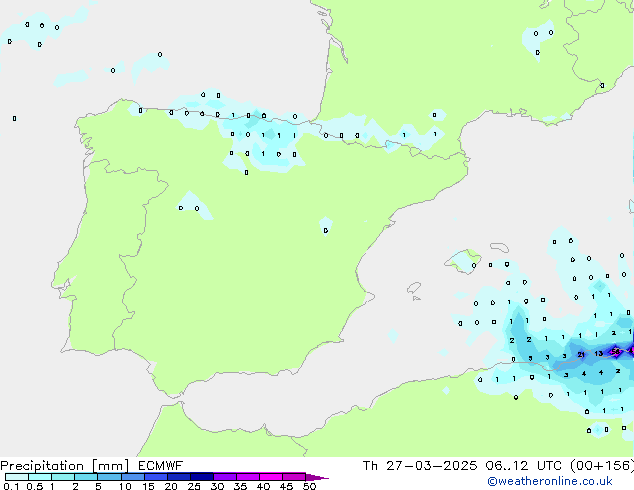Click the 'Precipitation' title text
This screenshot has height=490, width=634.
(42, 466)
